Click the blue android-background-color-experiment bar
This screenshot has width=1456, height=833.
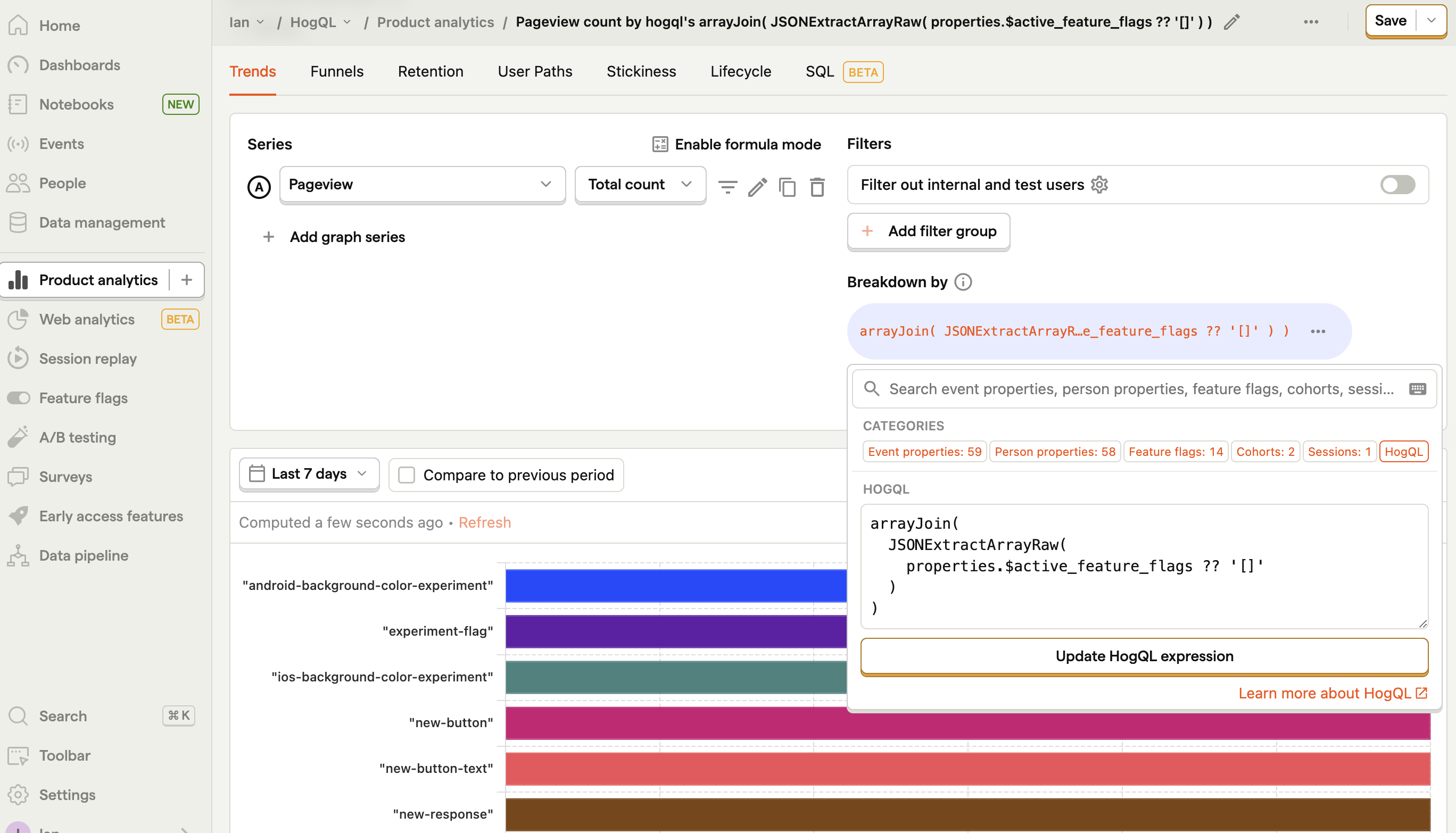pos(676,585)
